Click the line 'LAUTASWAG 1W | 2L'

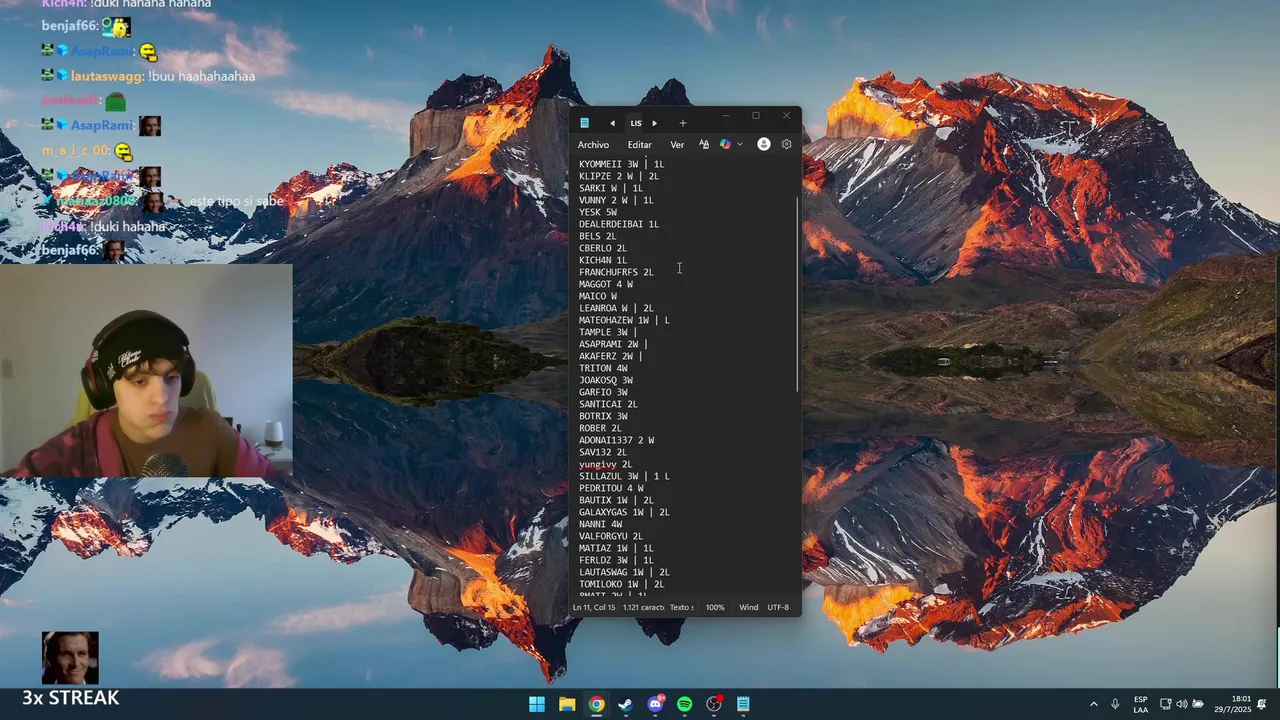point(624,572)
